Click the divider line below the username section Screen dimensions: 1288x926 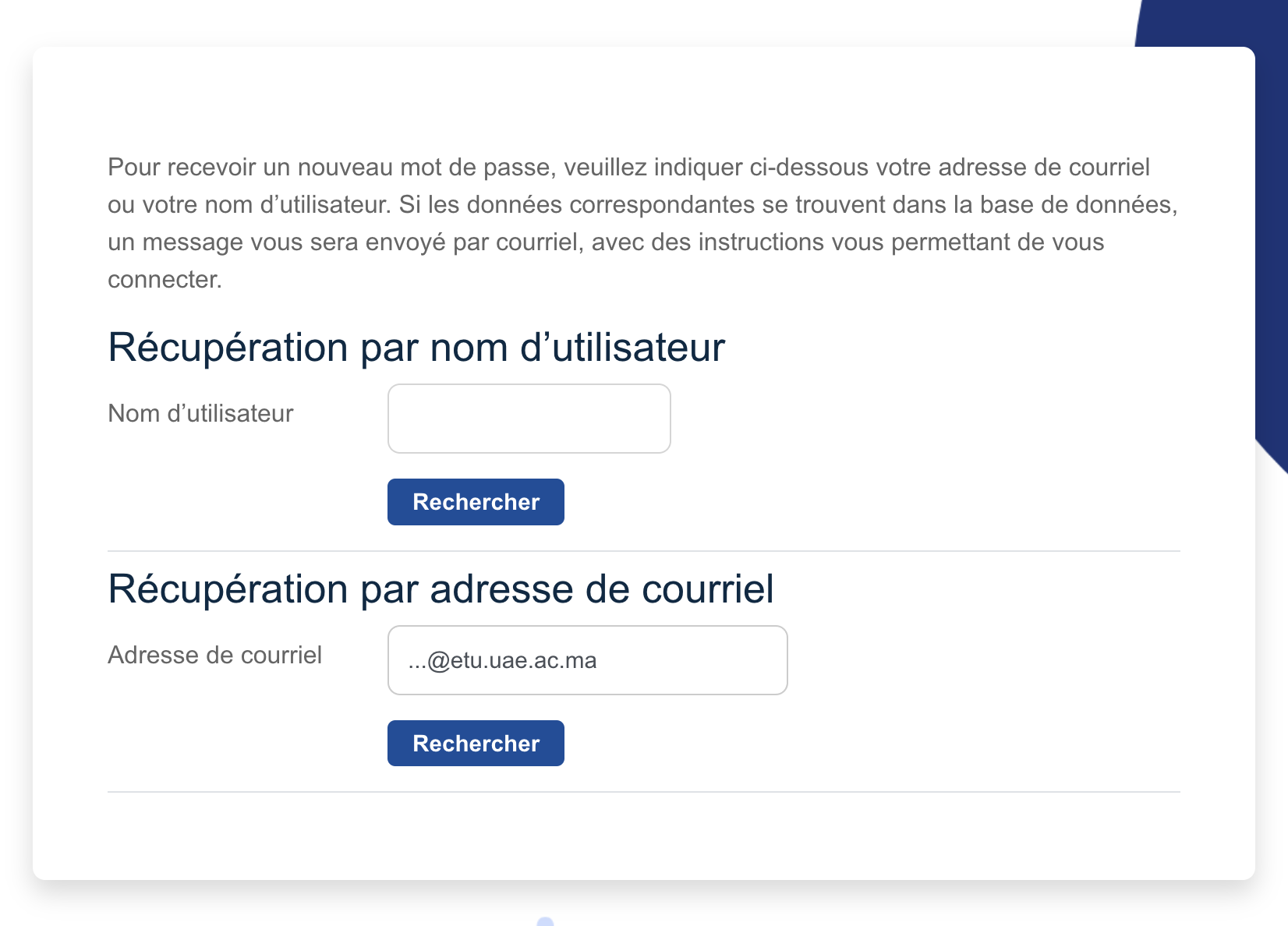(644, 551)
